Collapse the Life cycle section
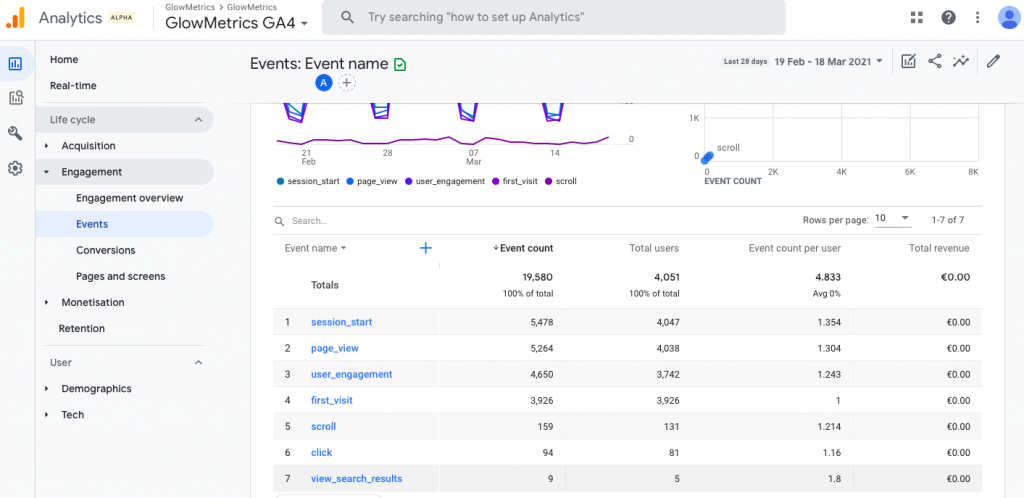 pos(198,120)
